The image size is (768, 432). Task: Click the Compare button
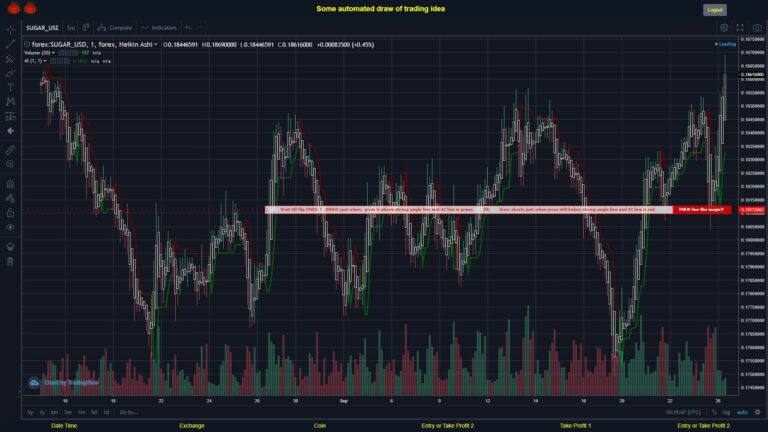coord(115,28)
